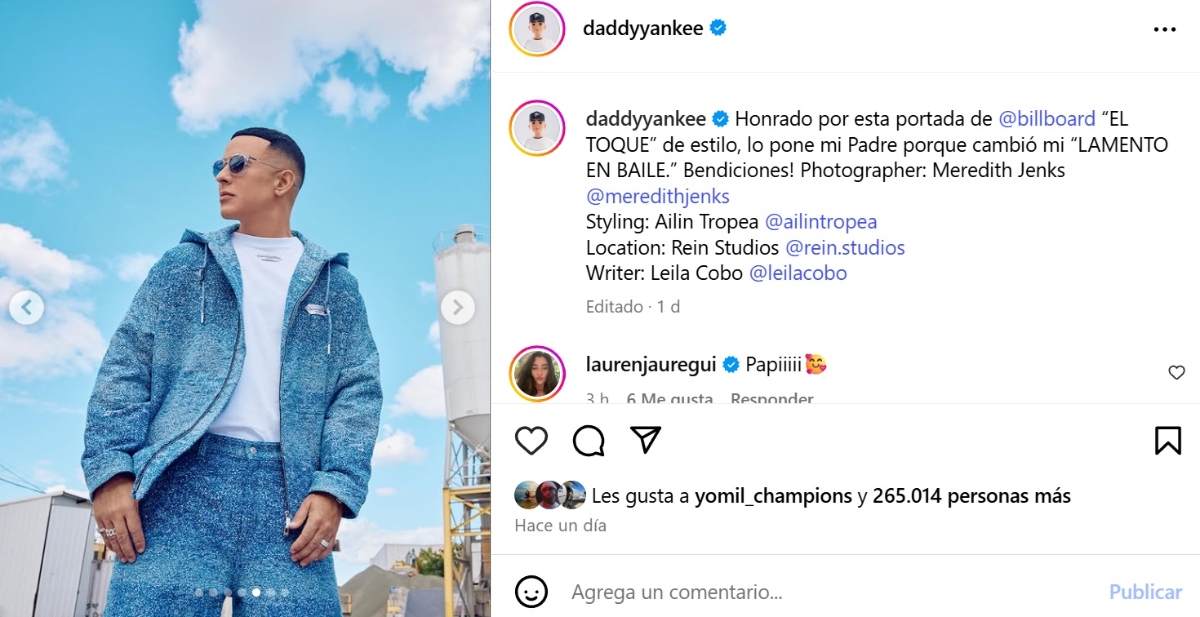This screenshot has height=617, width=1200.
Task: Open the three-dot more options menu
Action: point(1165,30)
